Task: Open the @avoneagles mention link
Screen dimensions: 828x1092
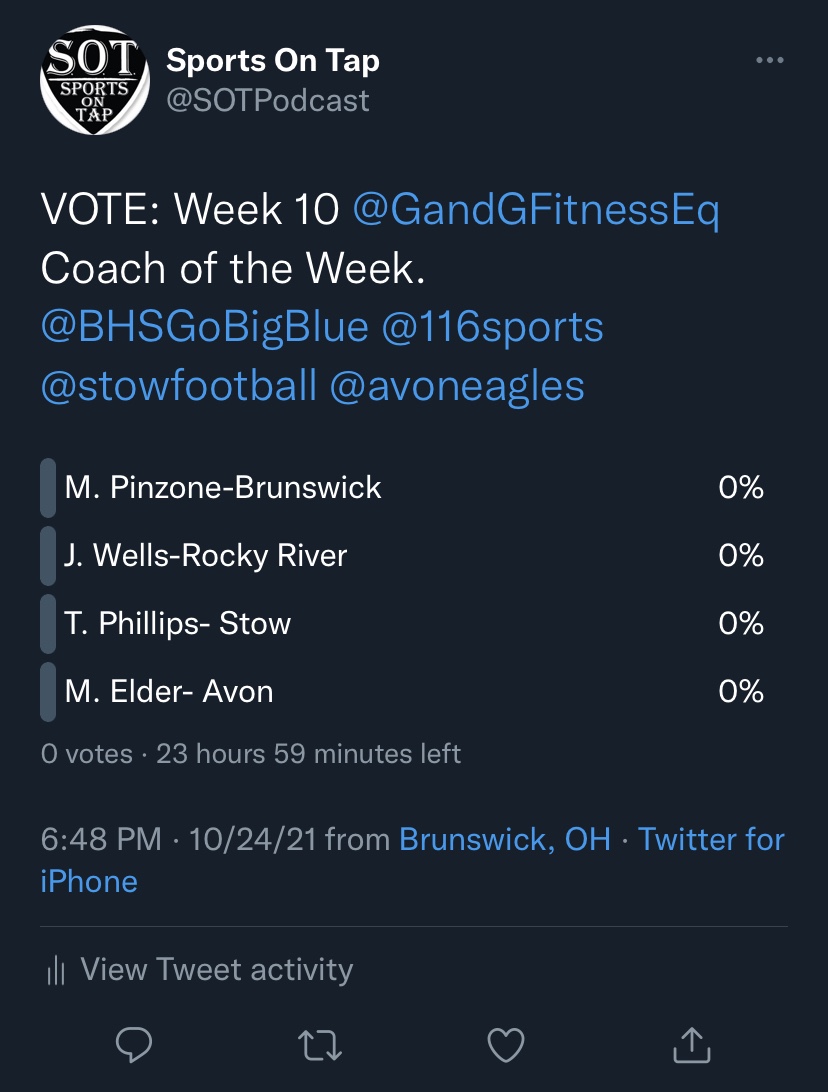Action: (457, 385)
